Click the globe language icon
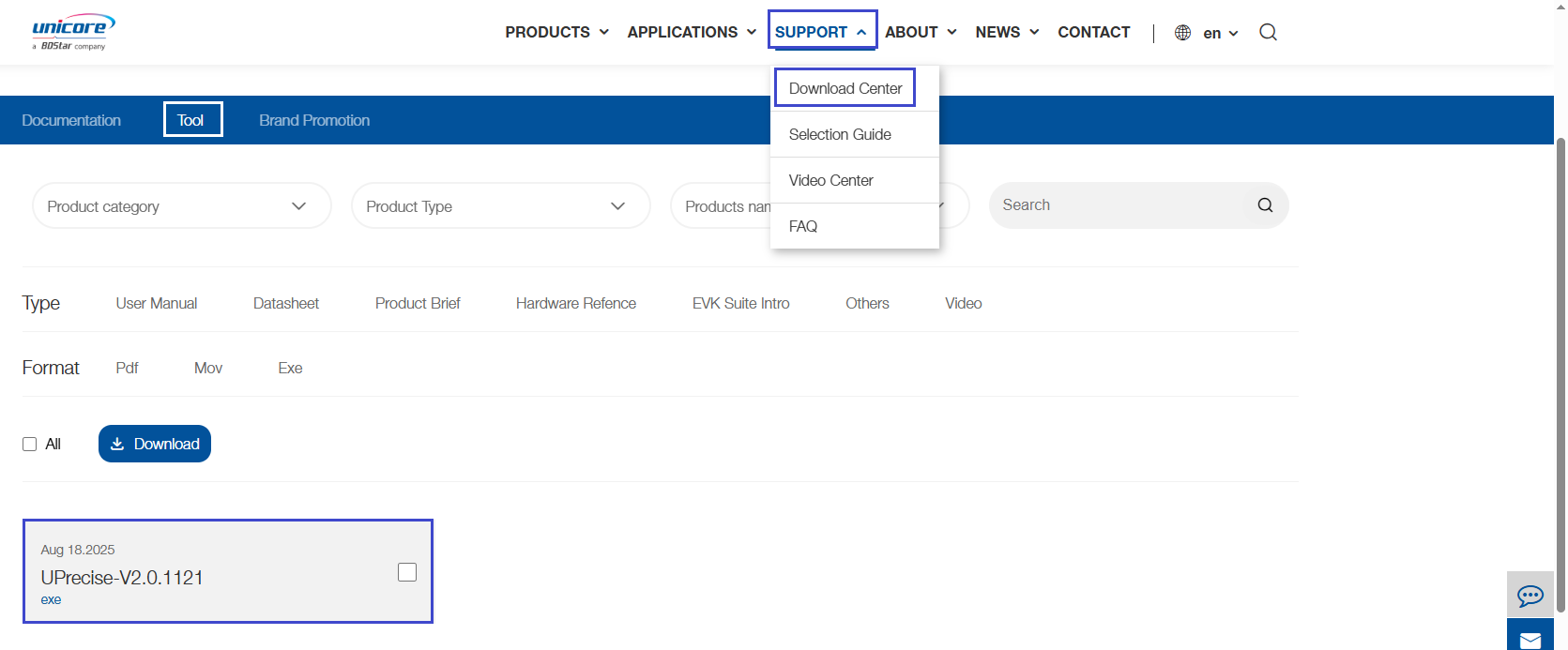This screenshot has height=650, width=1568. 1182,33
